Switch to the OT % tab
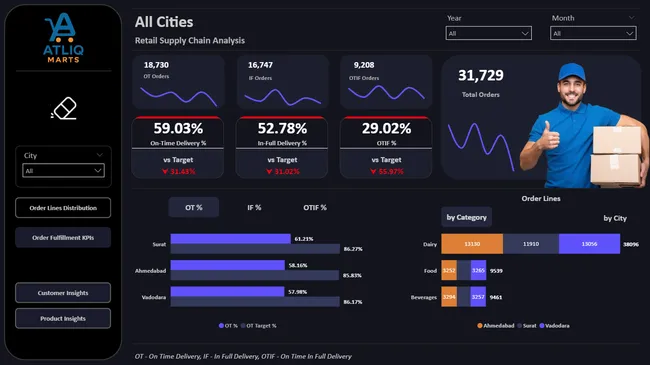 coord(194,207)
